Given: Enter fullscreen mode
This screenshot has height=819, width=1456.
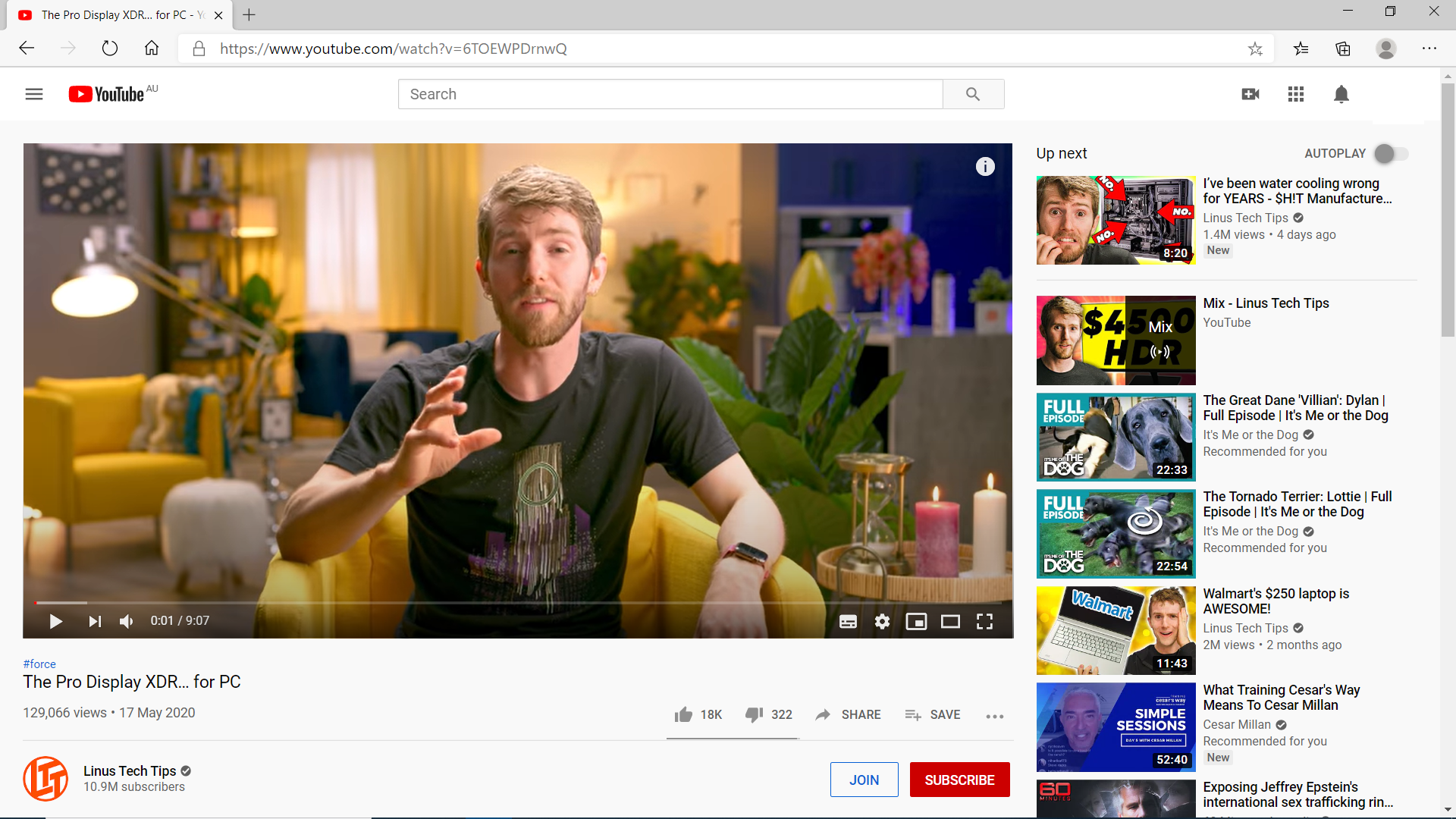Looking at the screenshot, I should [x=984, y=622].
